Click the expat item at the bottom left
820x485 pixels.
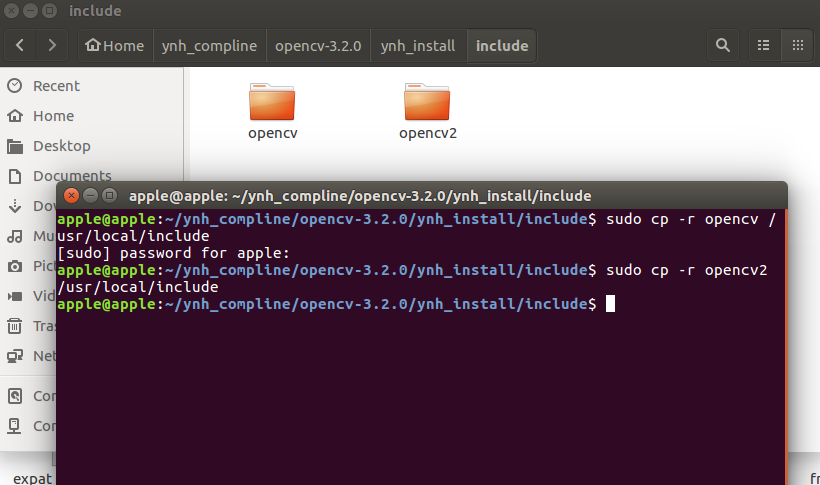[x=32, y=478]
